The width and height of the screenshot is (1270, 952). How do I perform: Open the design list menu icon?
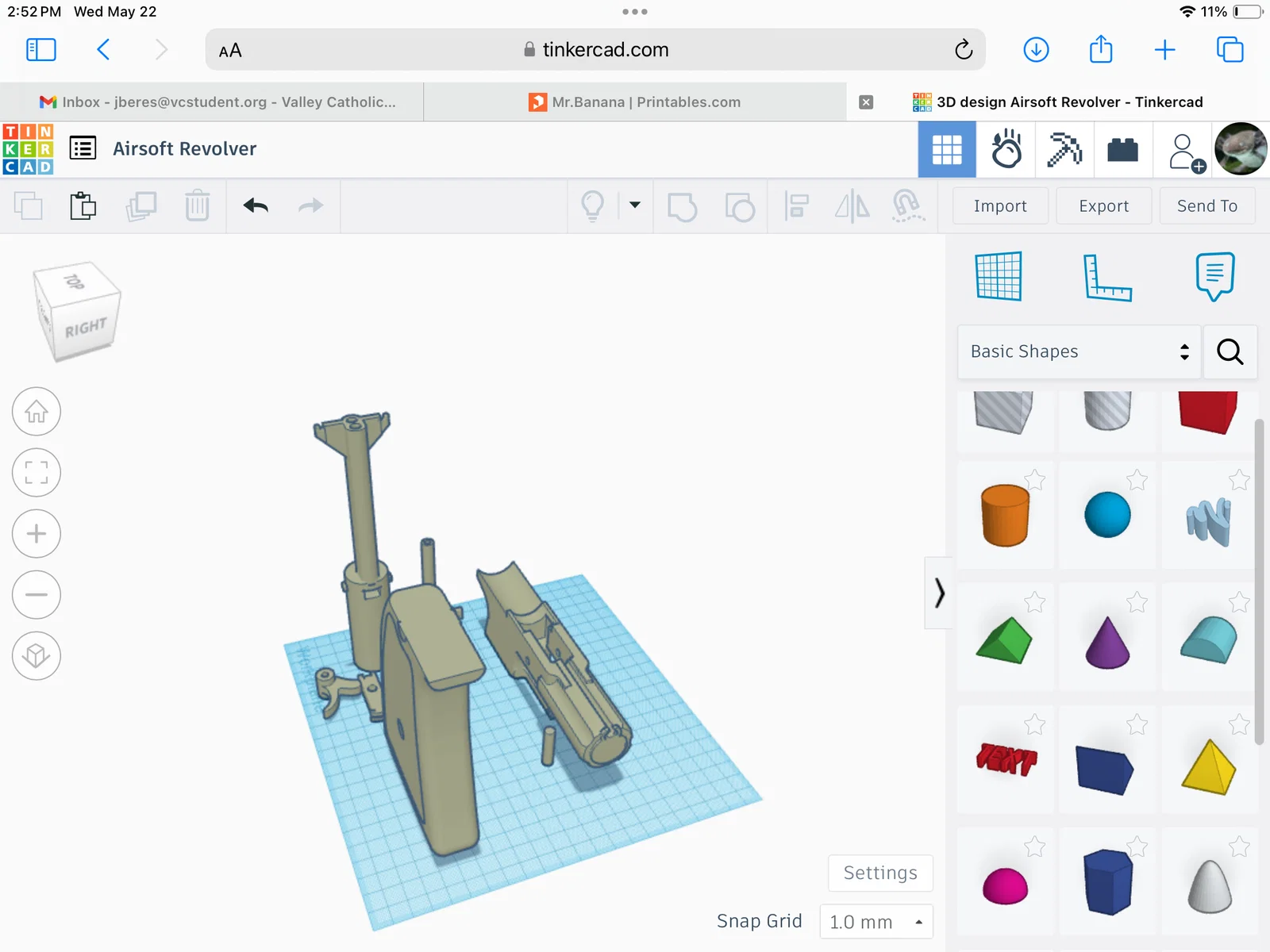tap(83, 148)
